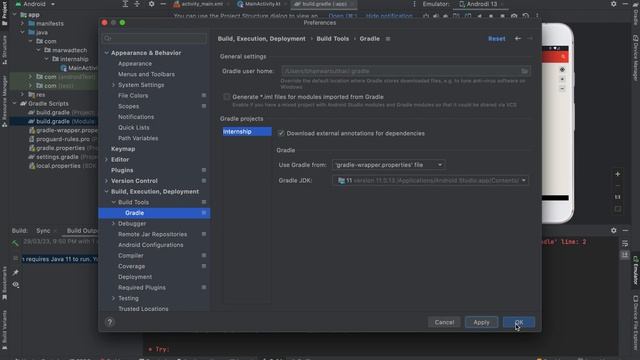
Task: Select Appearance in settings tree
Action: [135, 64]
